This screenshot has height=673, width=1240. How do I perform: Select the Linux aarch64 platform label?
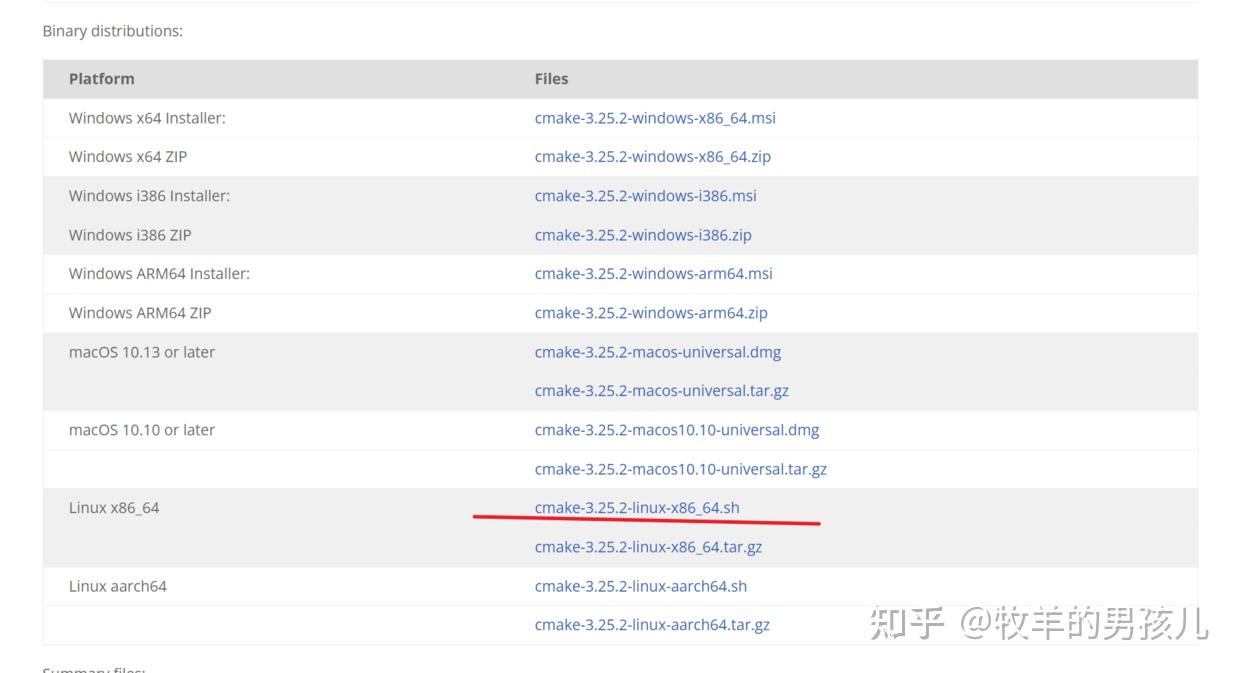point(118,586)
